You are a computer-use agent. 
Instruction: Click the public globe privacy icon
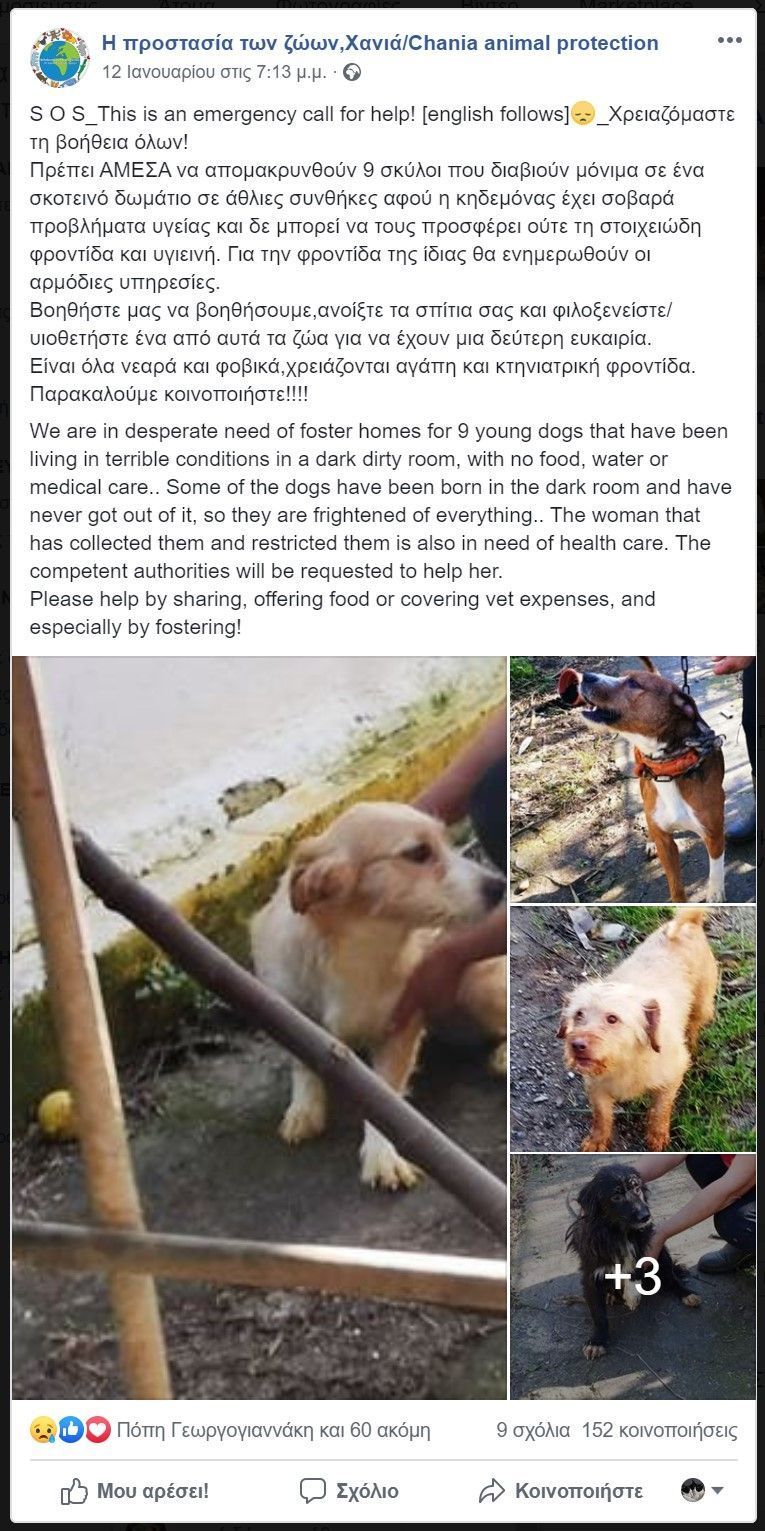pyautogui.click(x=351, y=73)
